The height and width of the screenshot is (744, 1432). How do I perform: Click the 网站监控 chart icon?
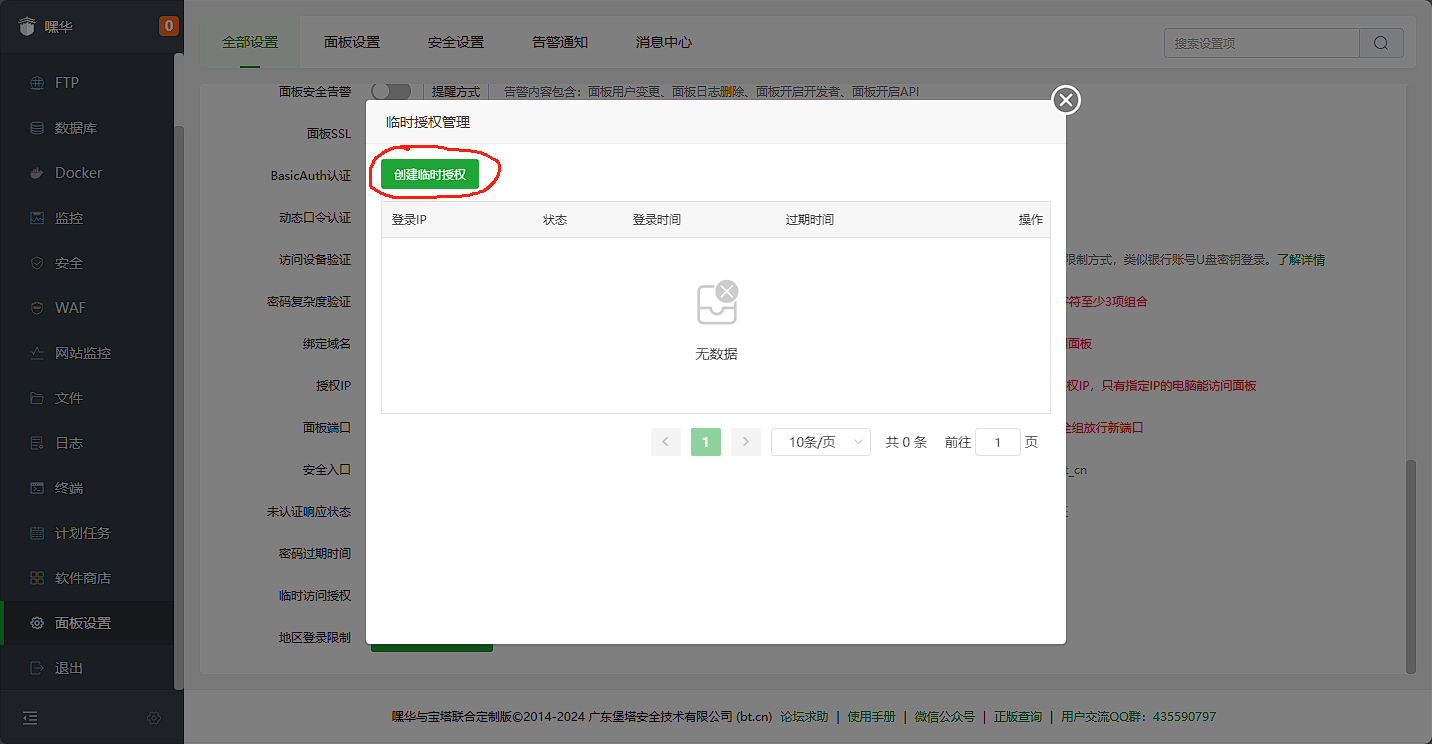[37, 353]
